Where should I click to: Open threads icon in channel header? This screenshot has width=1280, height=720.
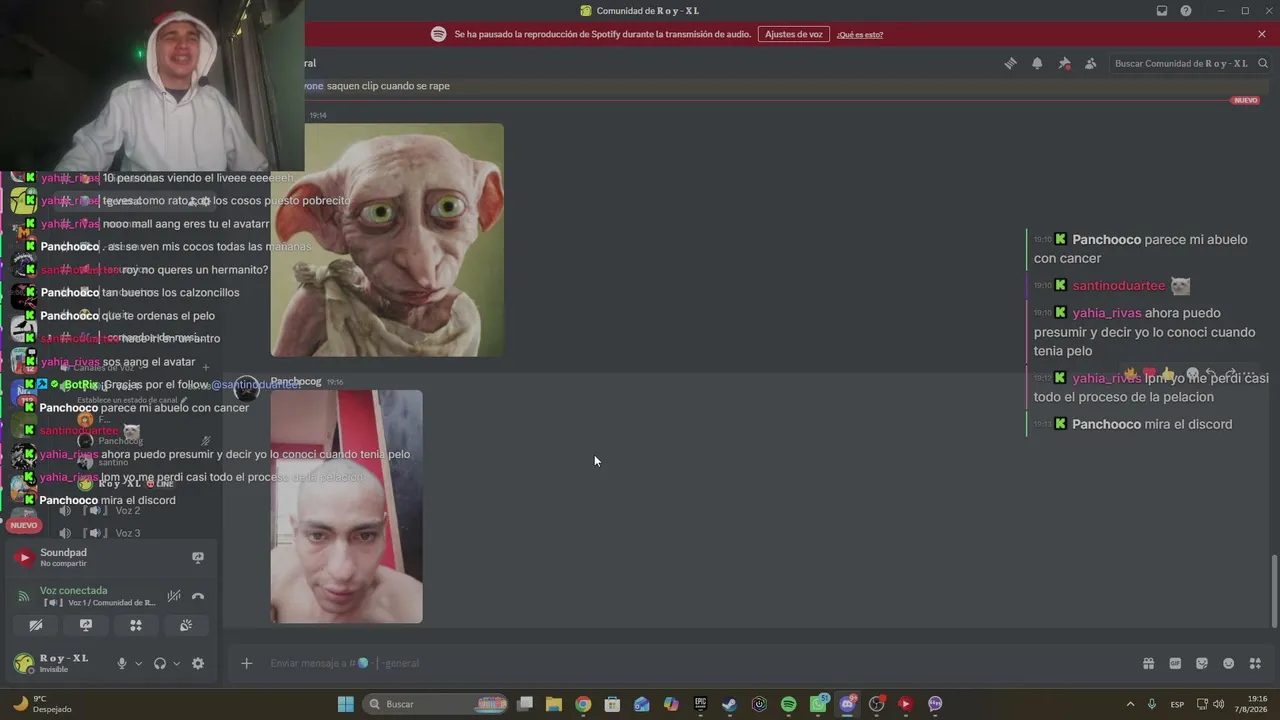(1010, 63)
